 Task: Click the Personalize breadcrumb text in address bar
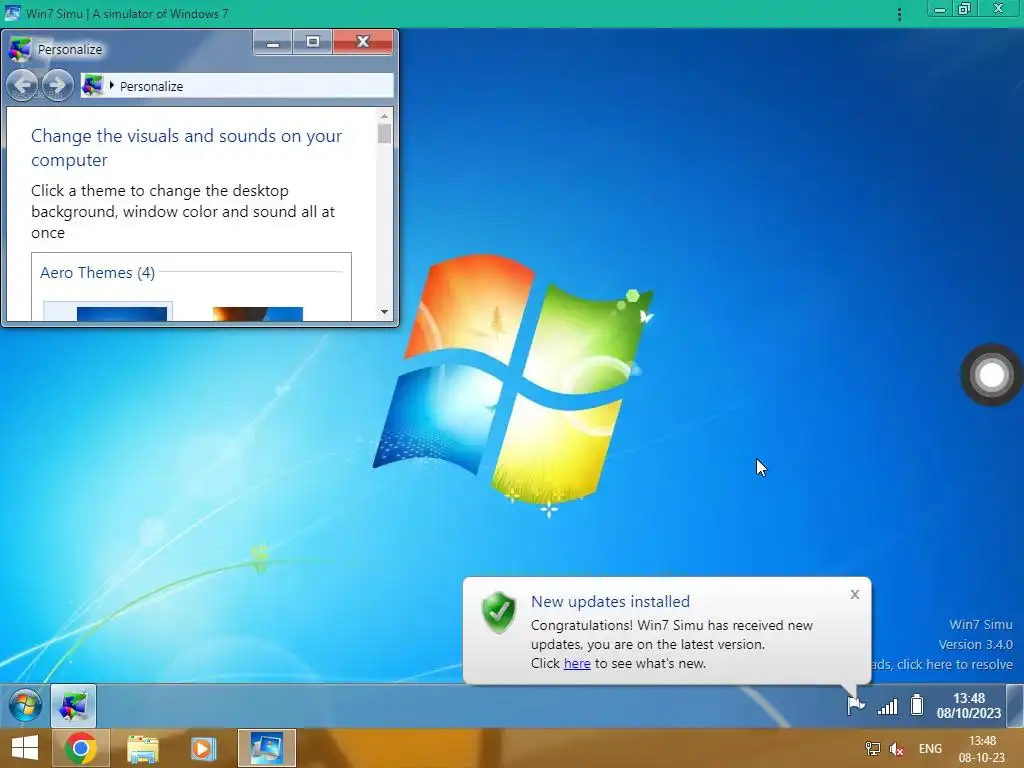point(152,86)
